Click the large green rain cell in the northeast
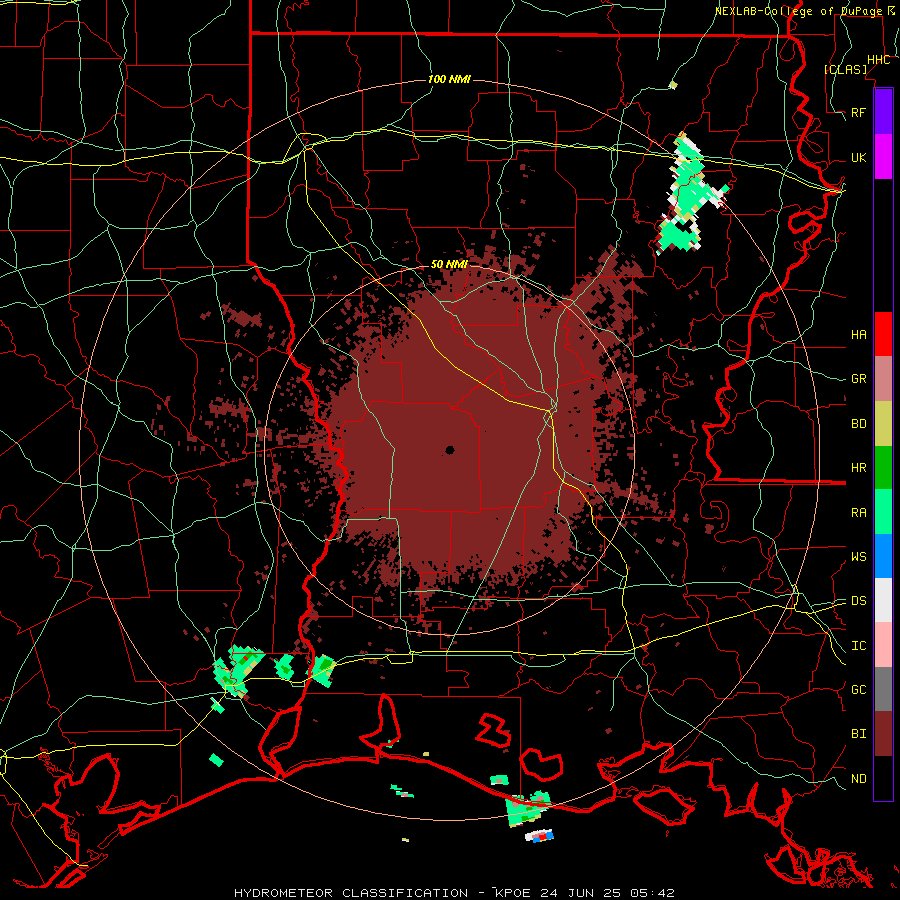This screenshot has height=900, width=900. coord(689,193)
